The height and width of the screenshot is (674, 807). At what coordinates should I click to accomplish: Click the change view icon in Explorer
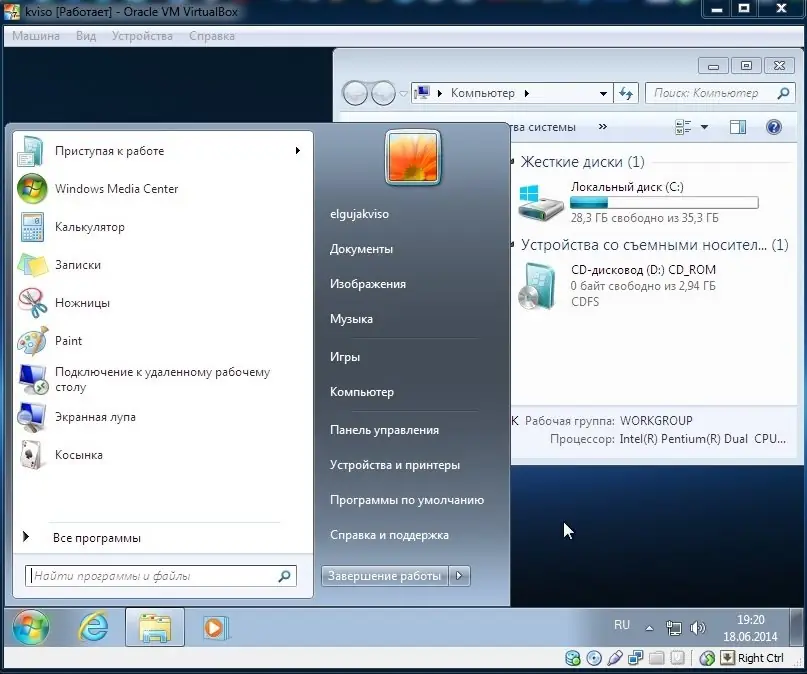click(683, 127)
